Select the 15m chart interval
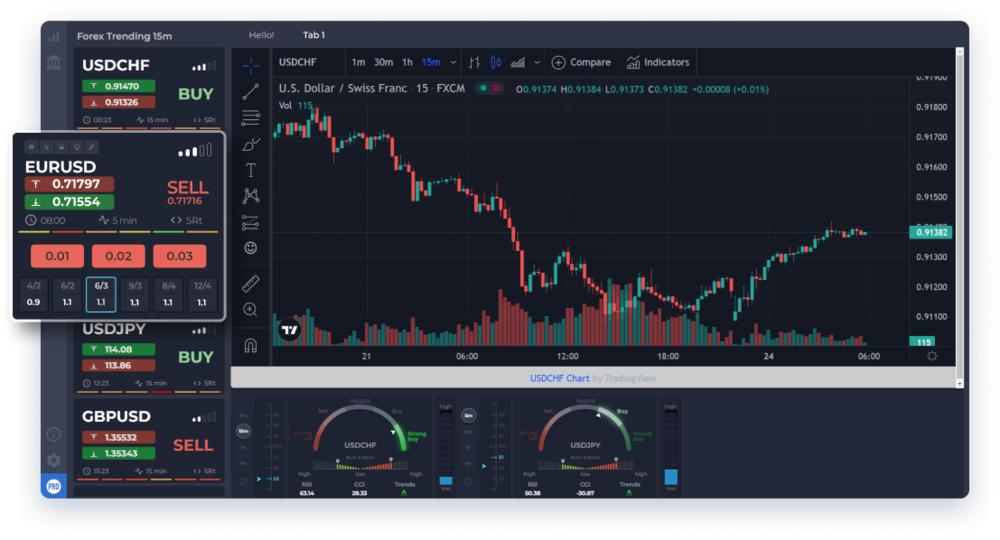This screenshot has height=540, width=1000. 431,62
